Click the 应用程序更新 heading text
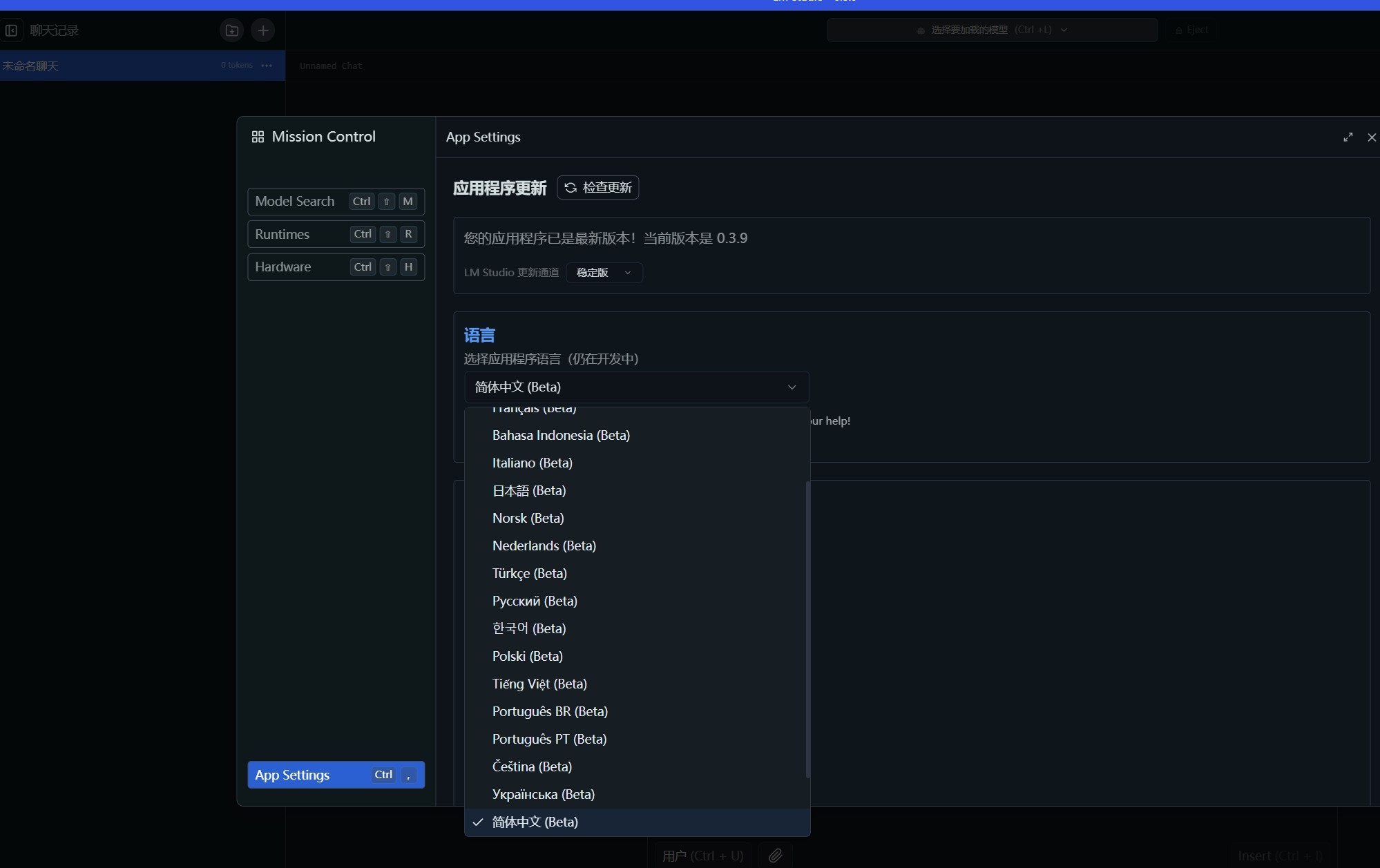1380x868 pixels. [500, 188]
